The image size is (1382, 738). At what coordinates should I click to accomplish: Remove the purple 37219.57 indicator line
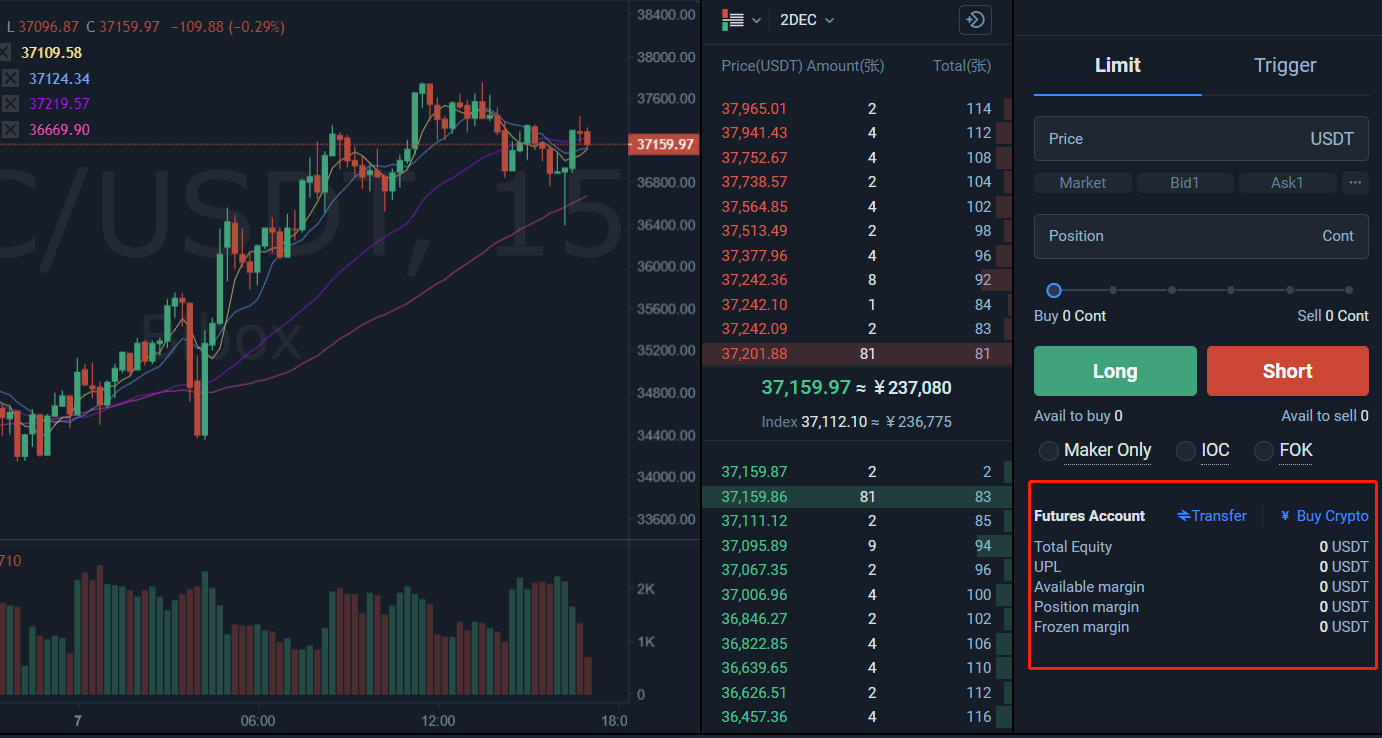pos(10,104)
